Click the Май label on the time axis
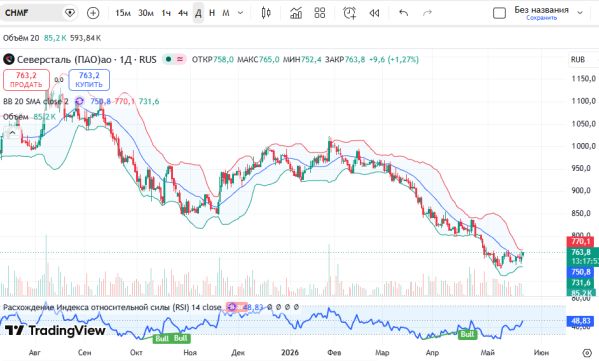Viewport: 599px width, 361px height. tap(487, 353)
